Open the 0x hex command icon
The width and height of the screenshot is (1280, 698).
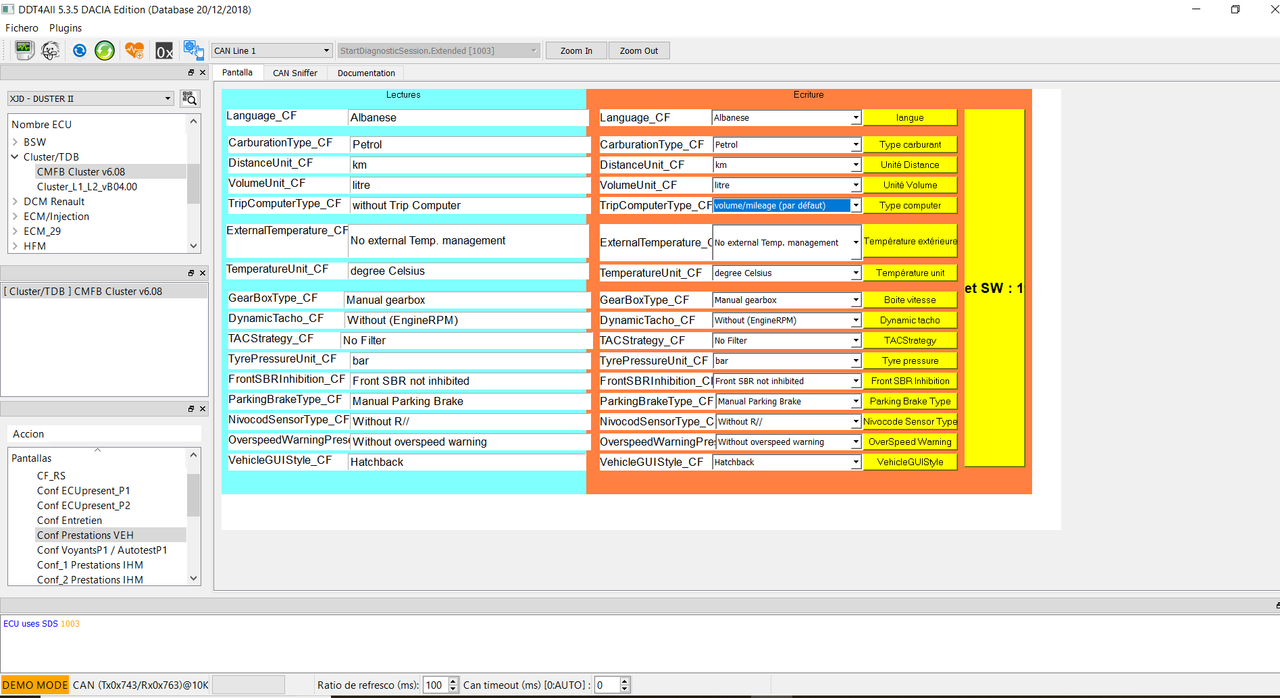click(164, 50)
